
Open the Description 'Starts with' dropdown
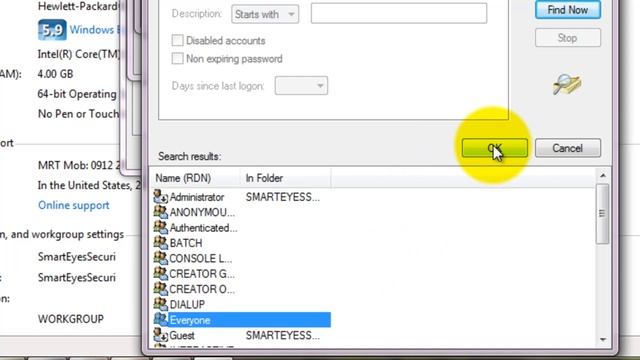coord(265,14)
